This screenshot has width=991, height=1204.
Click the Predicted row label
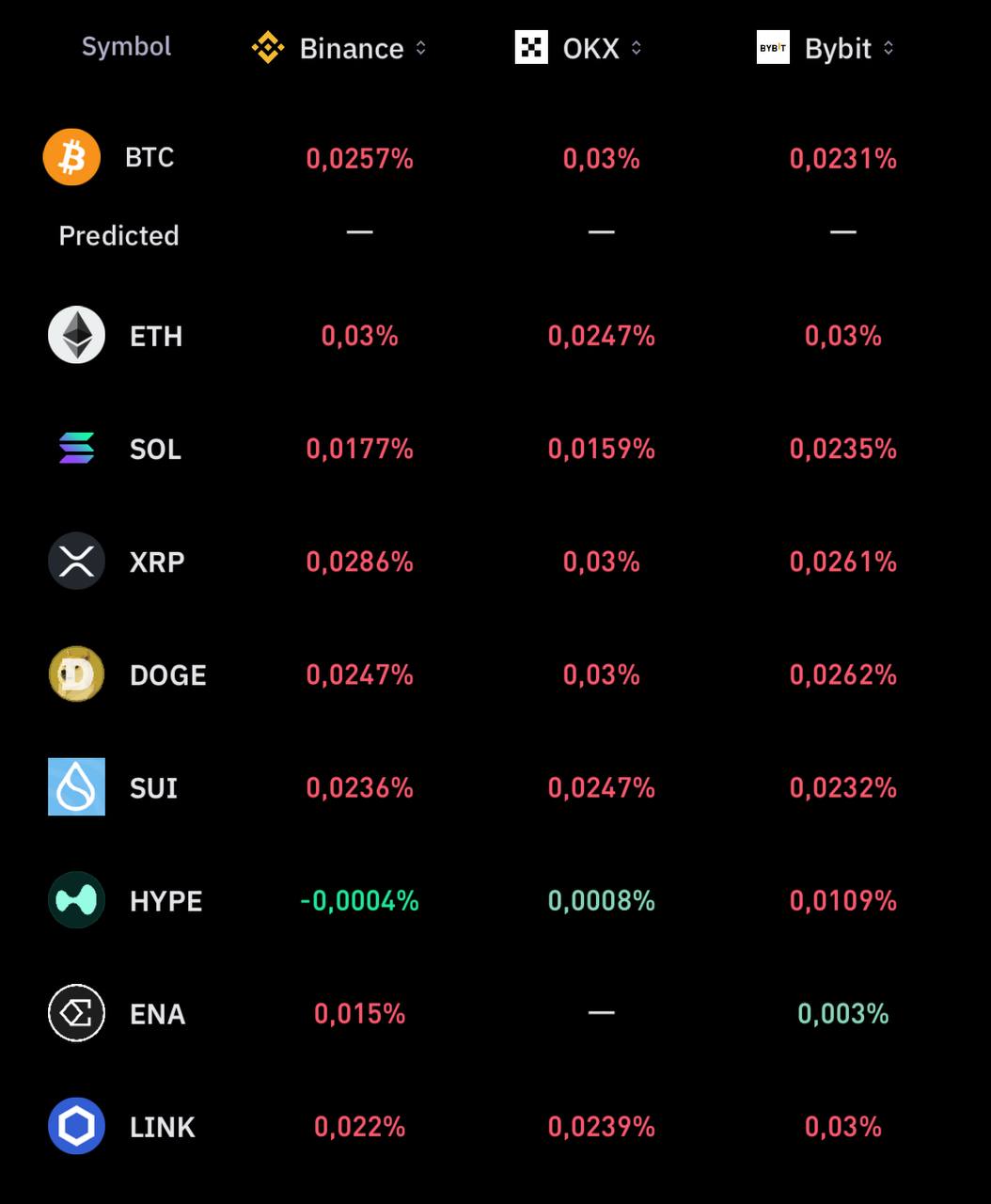coord(118,235)
